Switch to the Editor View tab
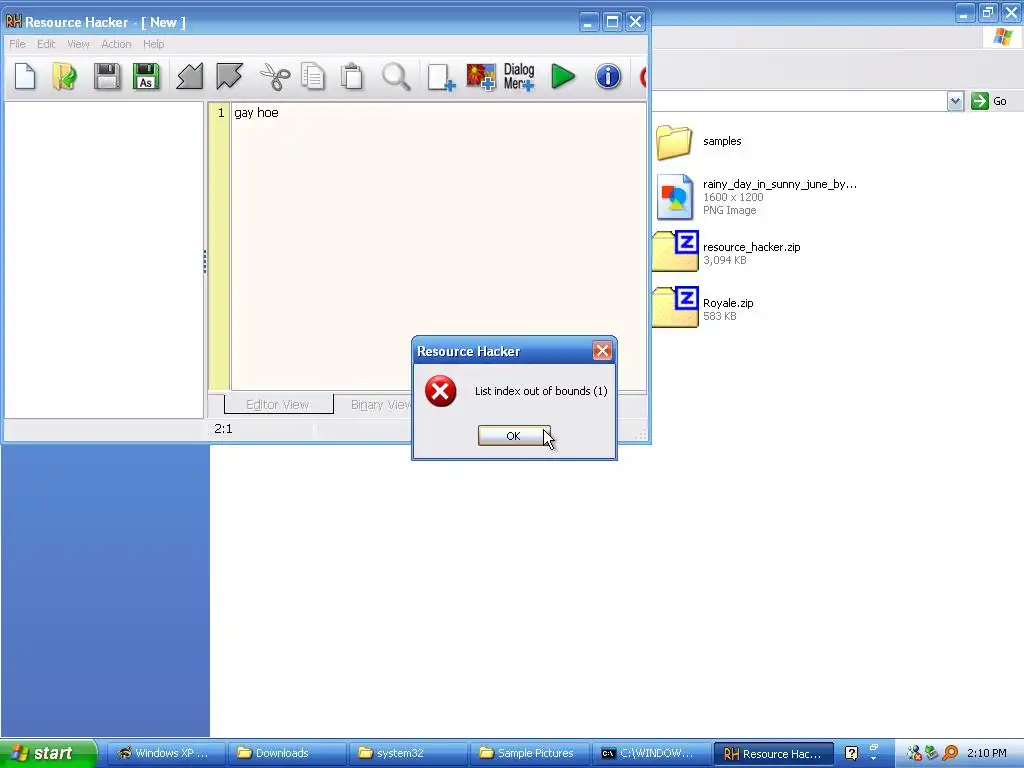 pyautogui.click(x=278, y=404)
